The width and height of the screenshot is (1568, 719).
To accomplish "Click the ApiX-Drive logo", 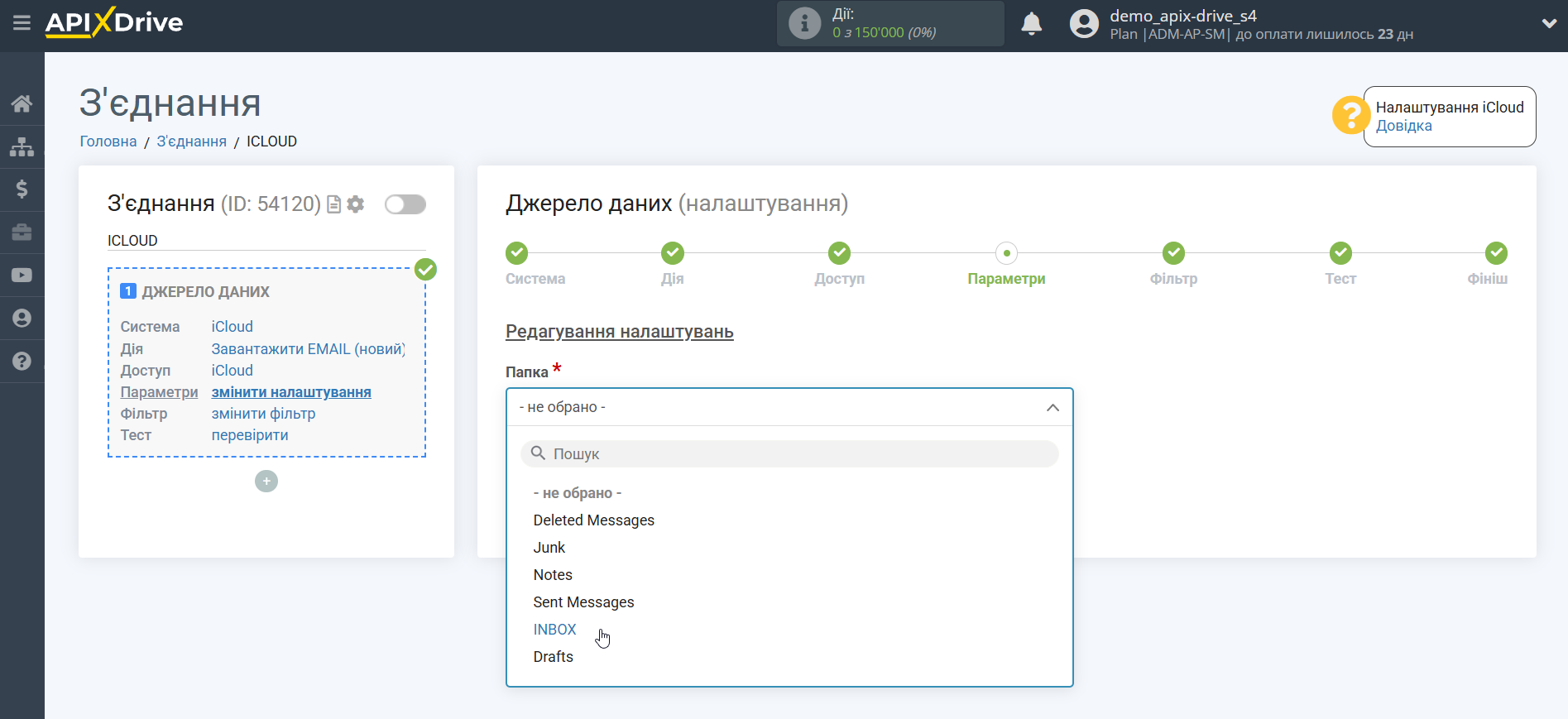I will click(x=114, y=22).
